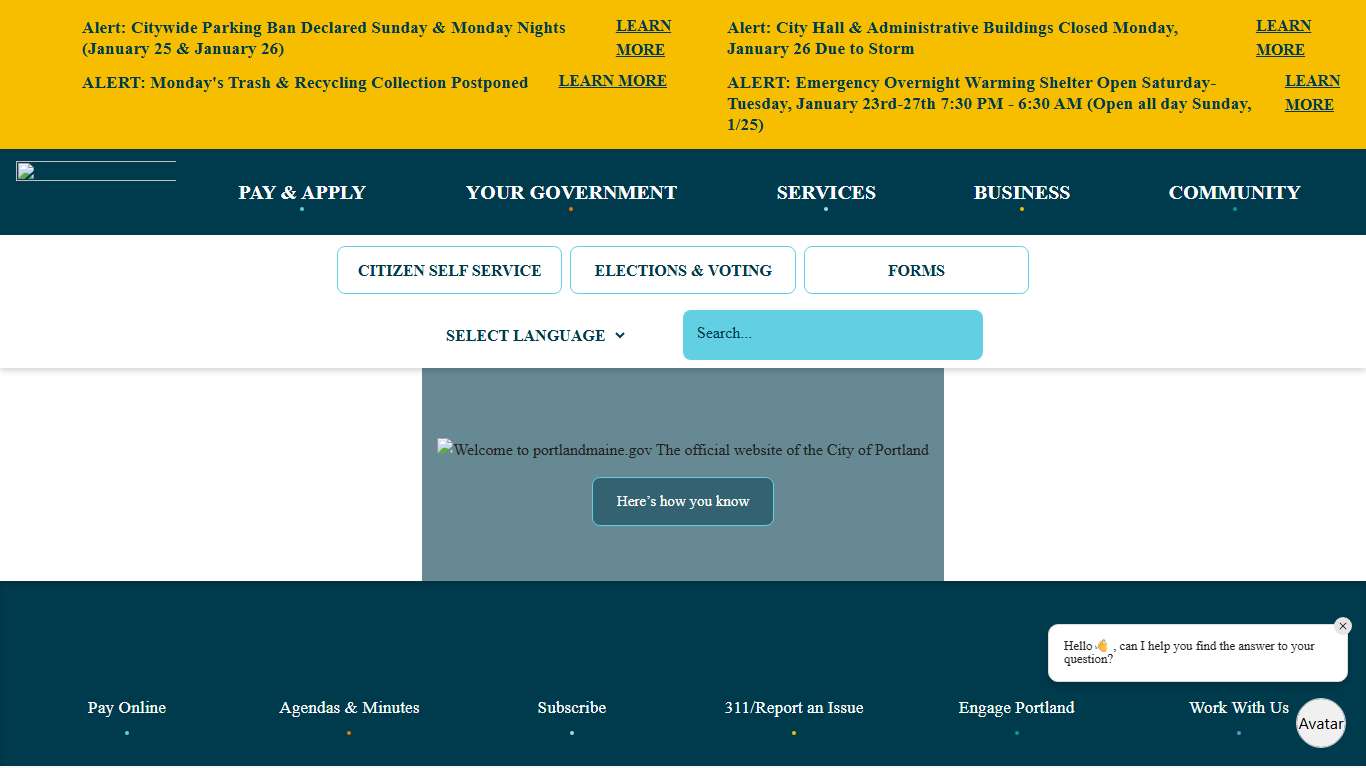Click the Here's how you know button
1366x768 pixels.
click(683, 501)
